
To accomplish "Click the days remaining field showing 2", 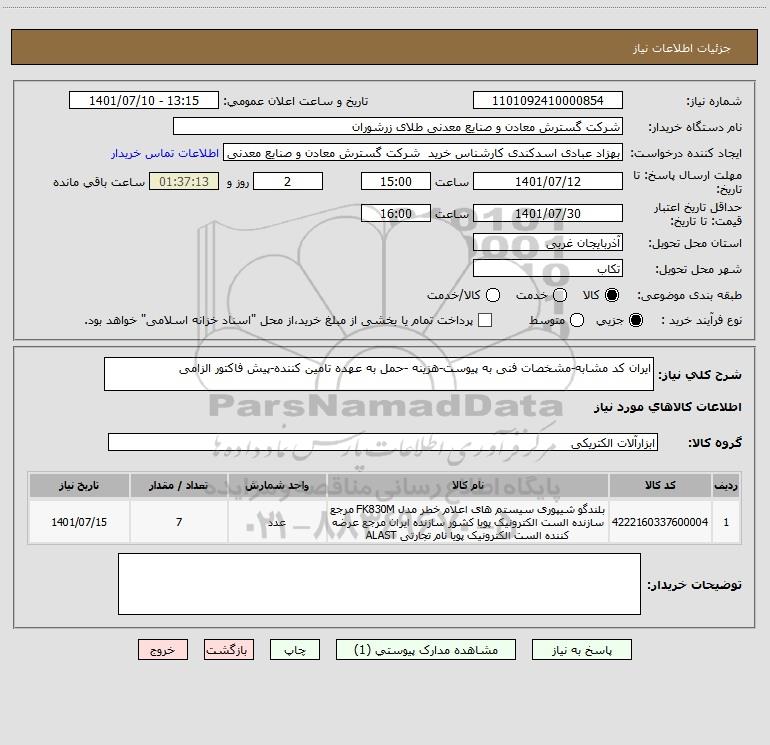I will 288,181.
